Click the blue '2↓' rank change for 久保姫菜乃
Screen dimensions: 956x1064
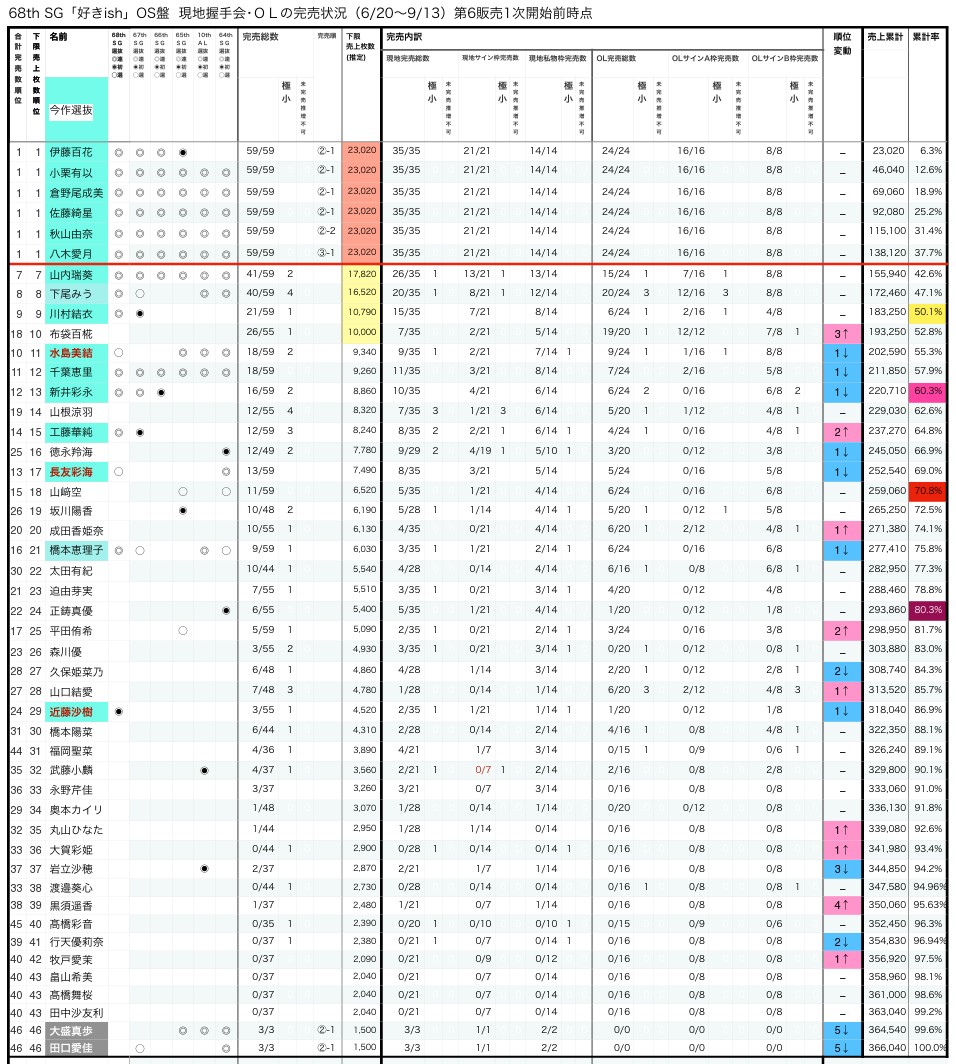click(x=841, y=671)
